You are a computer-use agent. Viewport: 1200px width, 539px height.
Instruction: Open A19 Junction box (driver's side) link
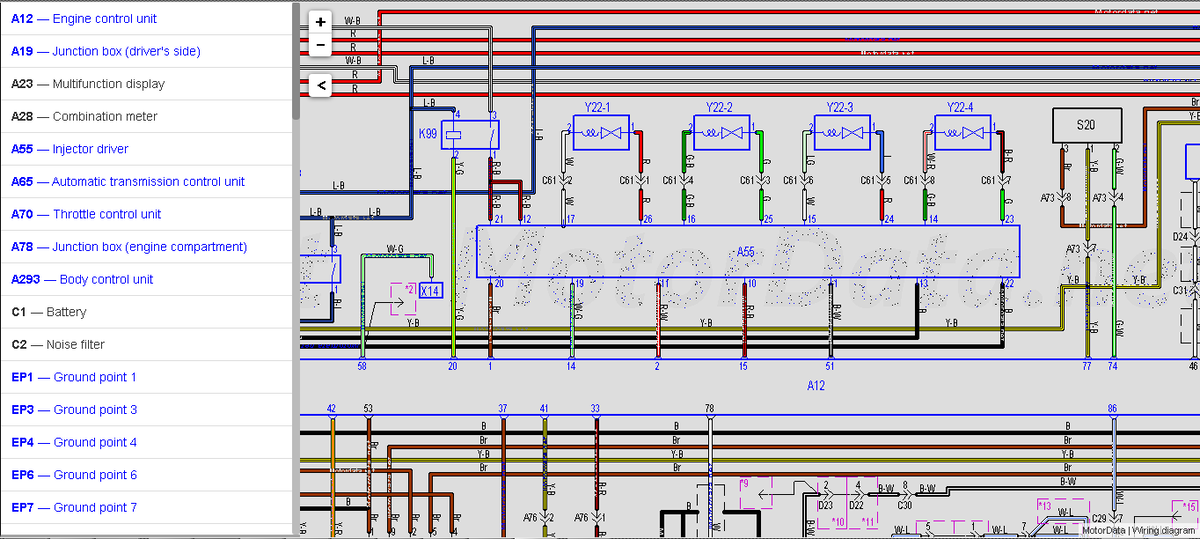coord(106,51)
